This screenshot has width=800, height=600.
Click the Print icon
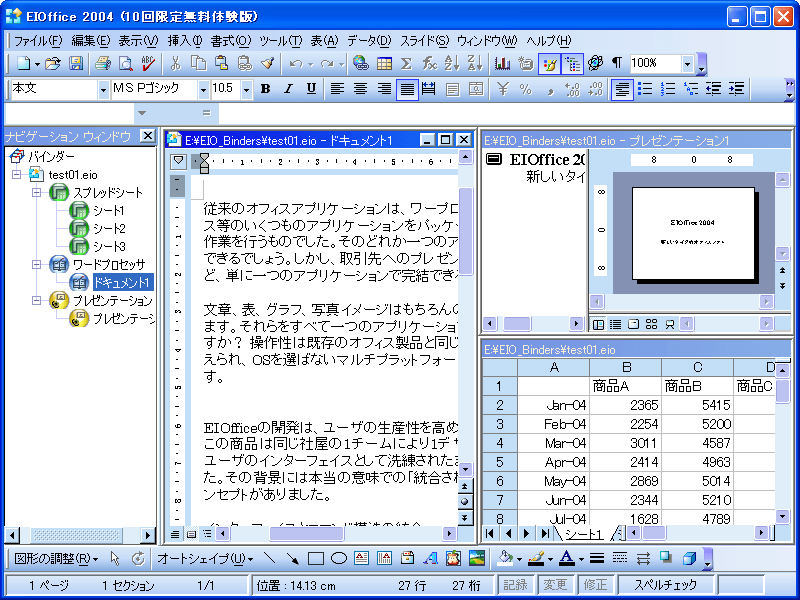tap(103, 63)
